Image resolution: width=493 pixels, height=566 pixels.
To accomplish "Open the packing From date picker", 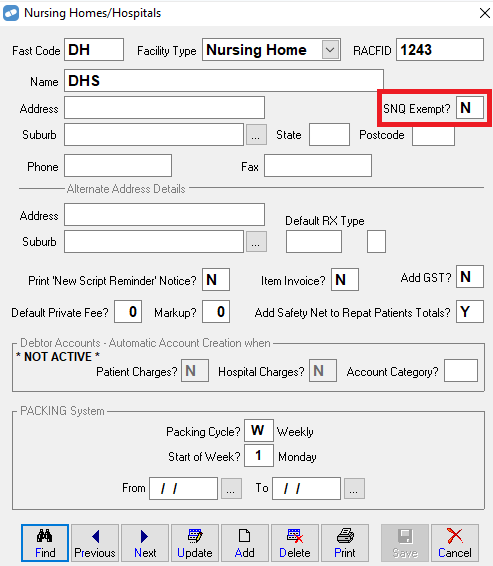I will coord(231,488).
